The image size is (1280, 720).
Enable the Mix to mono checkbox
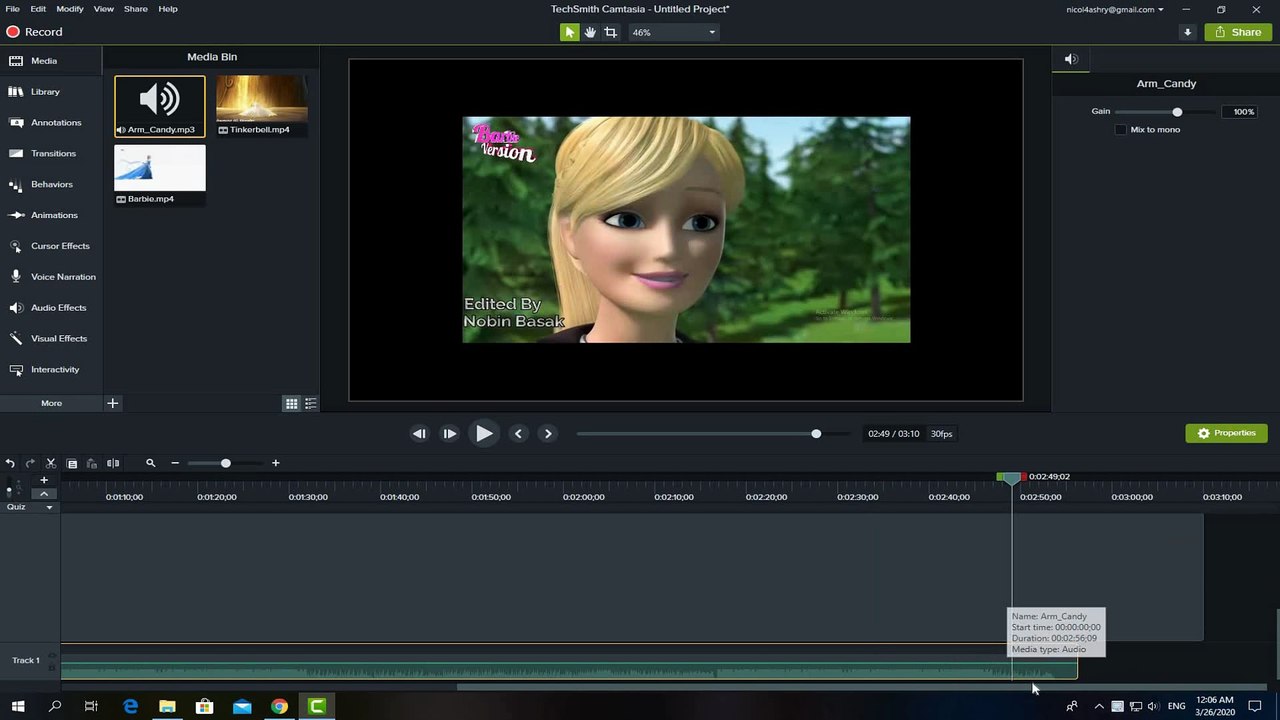click(x=1121, y=130)
